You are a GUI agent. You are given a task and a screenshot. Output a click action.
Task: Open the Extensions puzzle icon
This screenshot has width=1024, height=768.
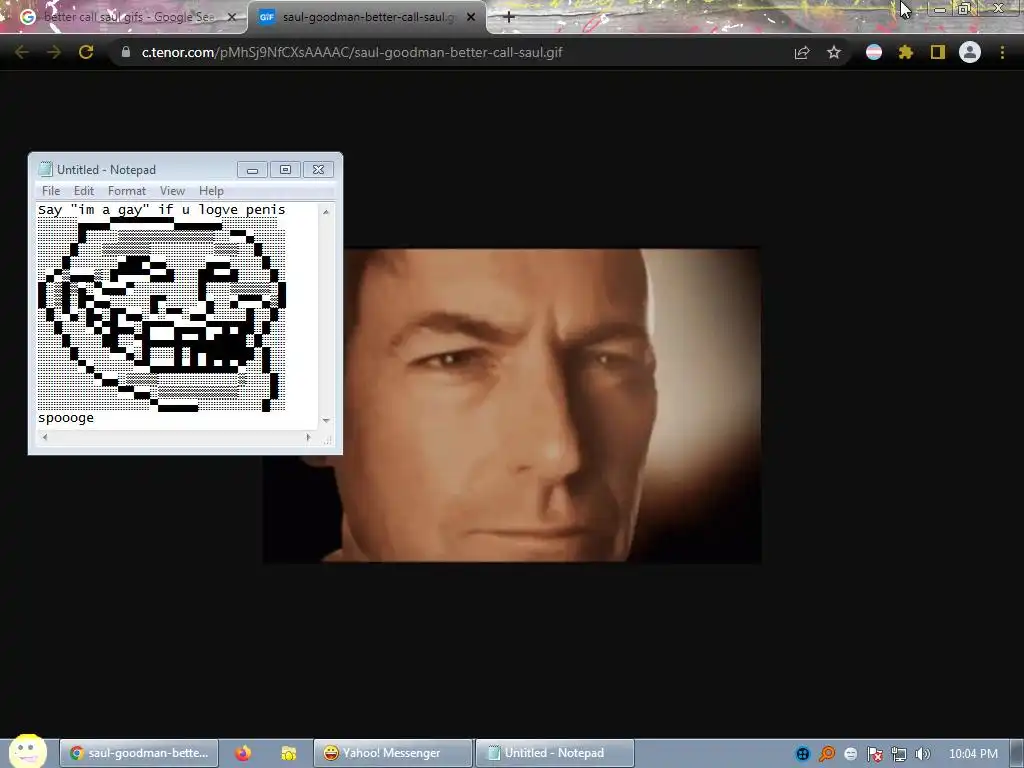click(905, 52)
